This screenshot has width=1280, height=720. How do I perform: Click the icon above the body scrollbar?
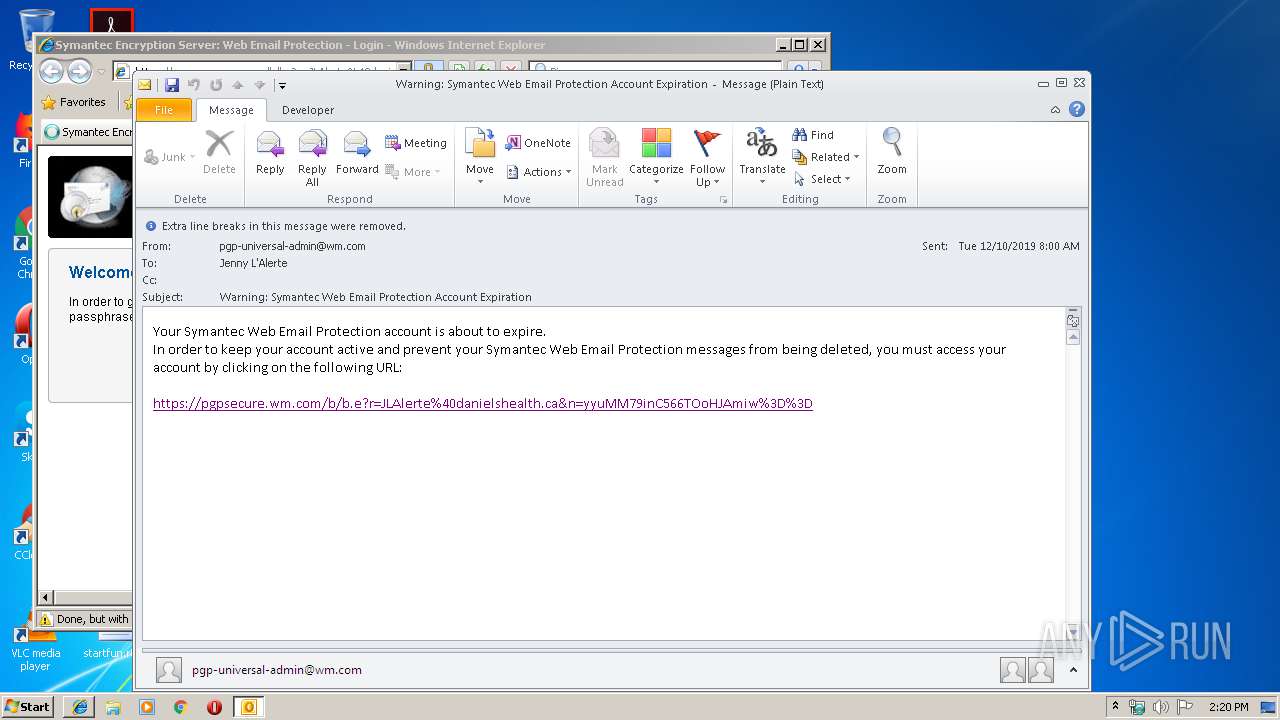[1073, 321]
